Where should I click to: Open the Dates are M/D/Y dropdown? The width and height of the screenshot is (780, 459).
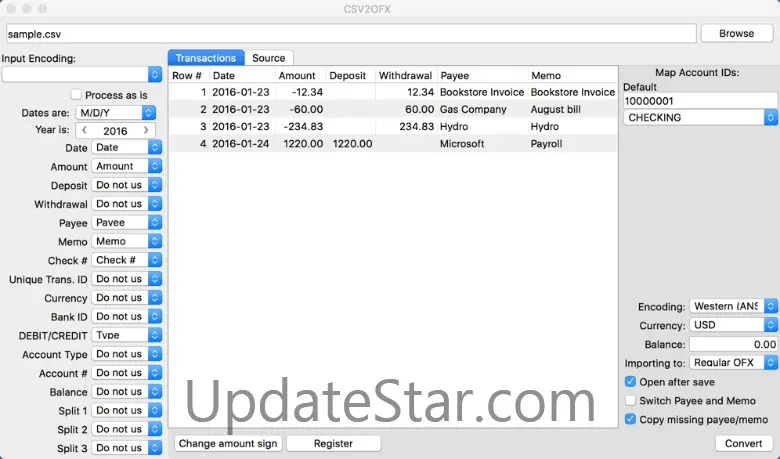(115, 113)
